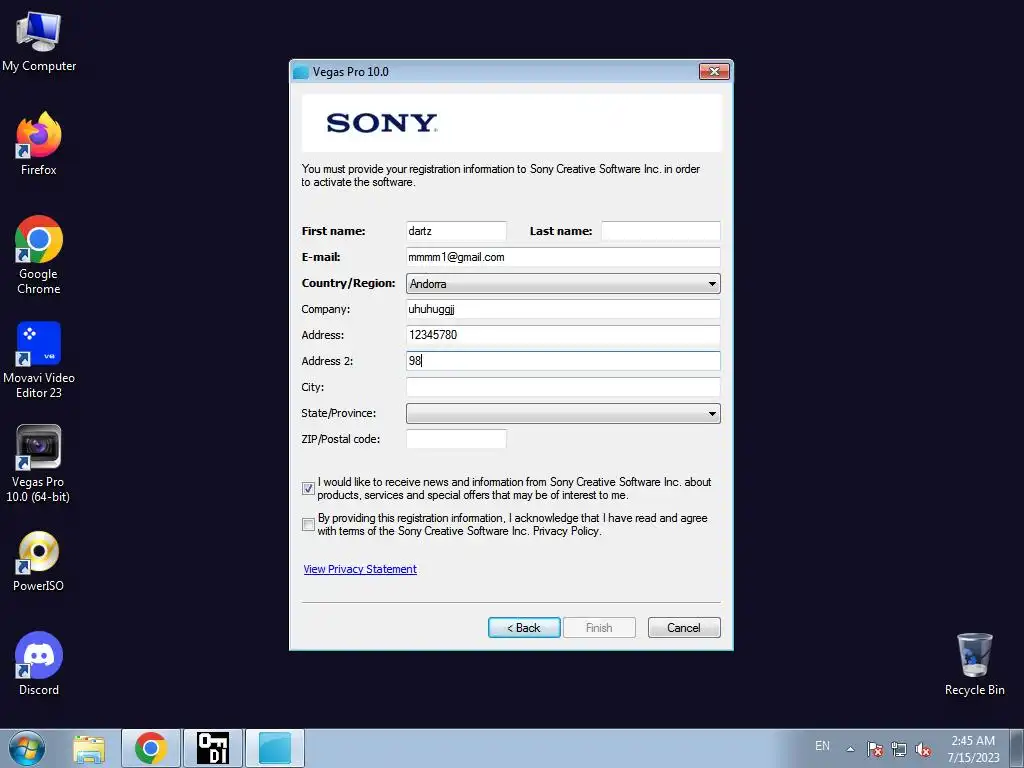Screen dimensions: 1024x768
Task: Click the E-mail input field
Action: click(x=563, y=257)
